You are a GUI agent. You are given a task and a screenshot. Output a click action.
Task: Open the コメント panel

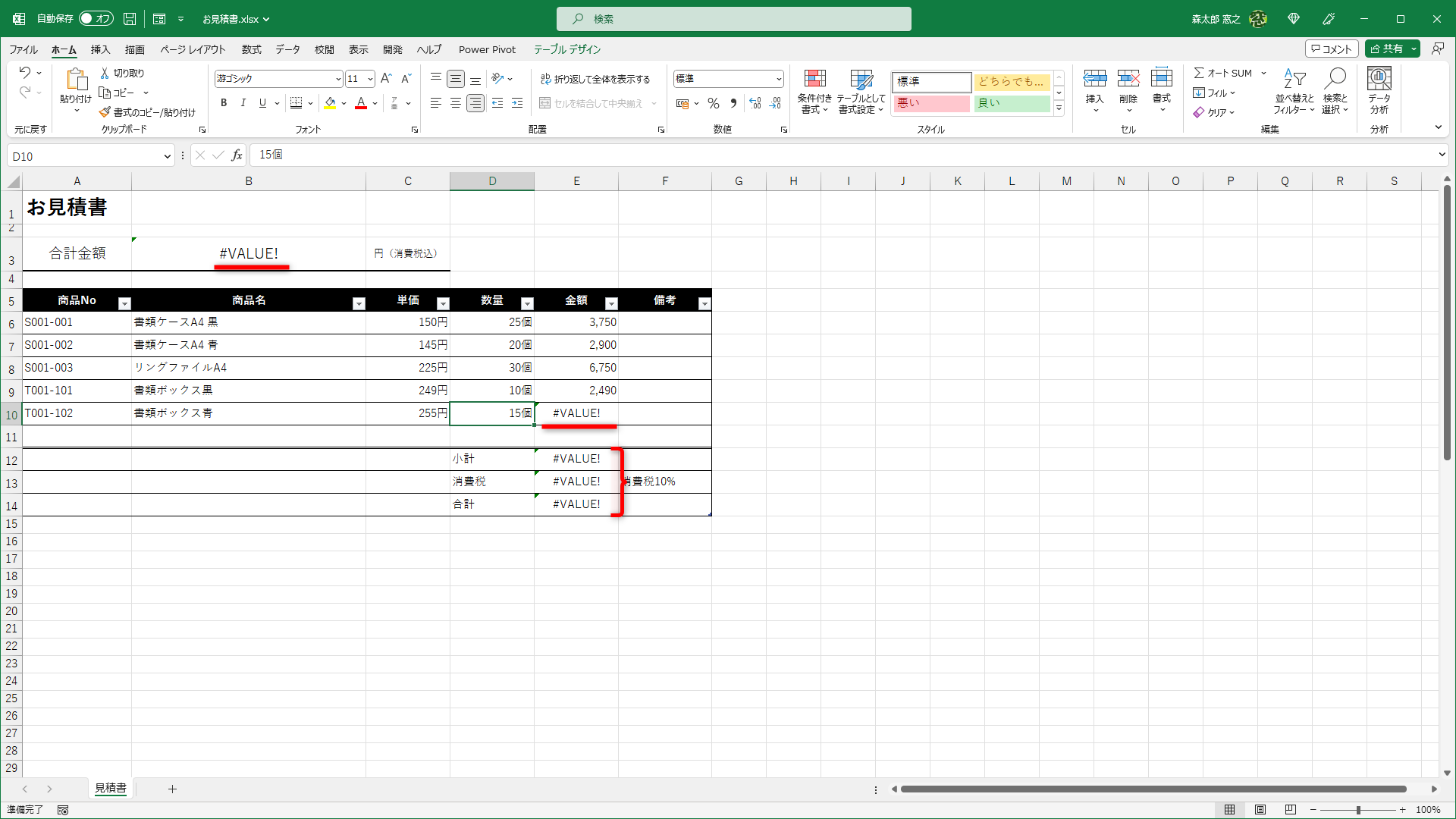click(x=1332, y=48)
